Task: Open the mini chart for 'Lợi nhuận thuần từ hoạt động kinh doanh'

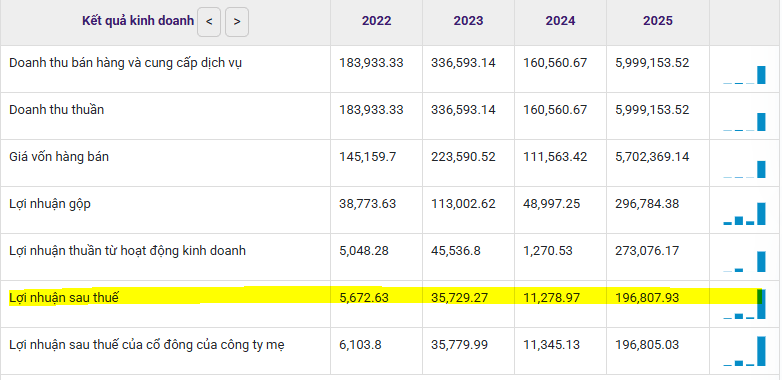Action: tap(745, 261)
